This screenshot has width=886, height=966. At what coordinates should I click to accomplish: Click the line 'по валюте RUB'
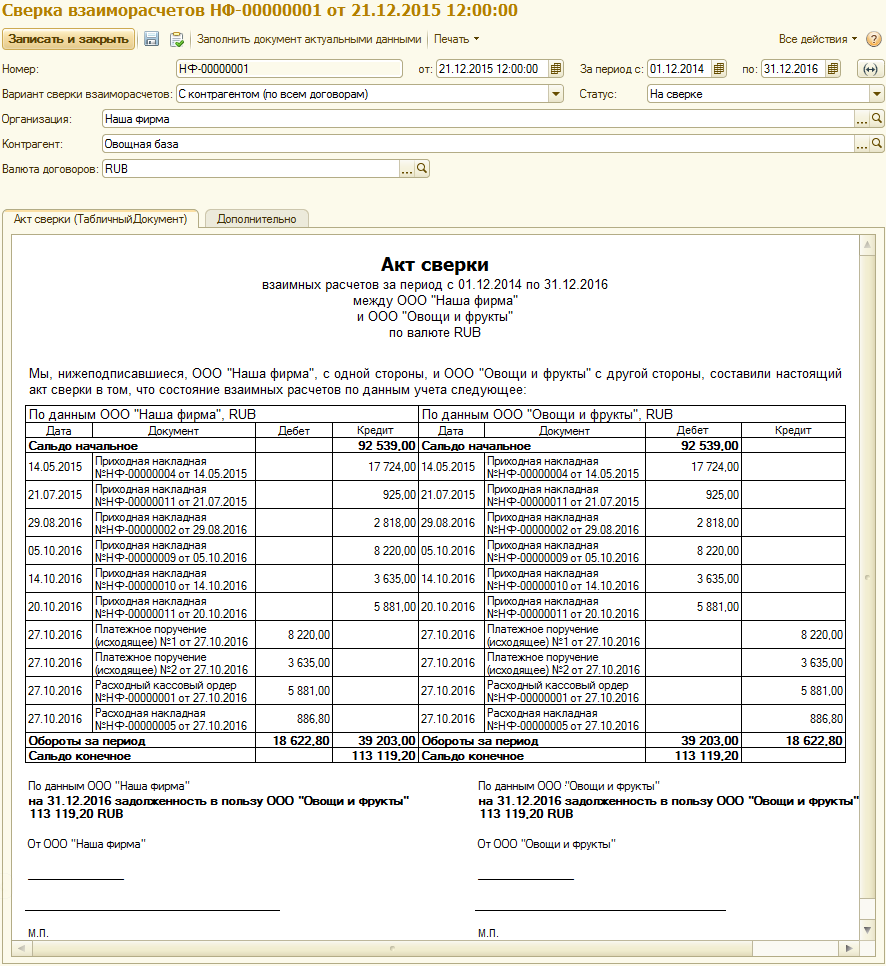(434, 333)
